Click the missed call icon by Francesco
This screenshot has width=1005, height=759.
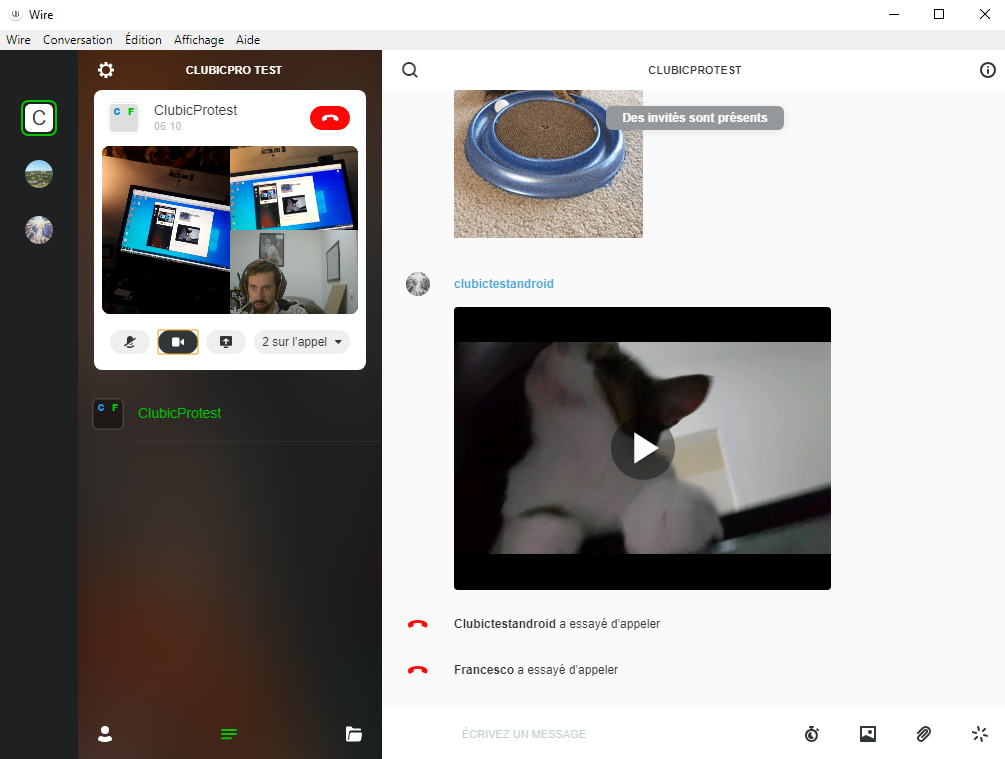click(418, 670)
